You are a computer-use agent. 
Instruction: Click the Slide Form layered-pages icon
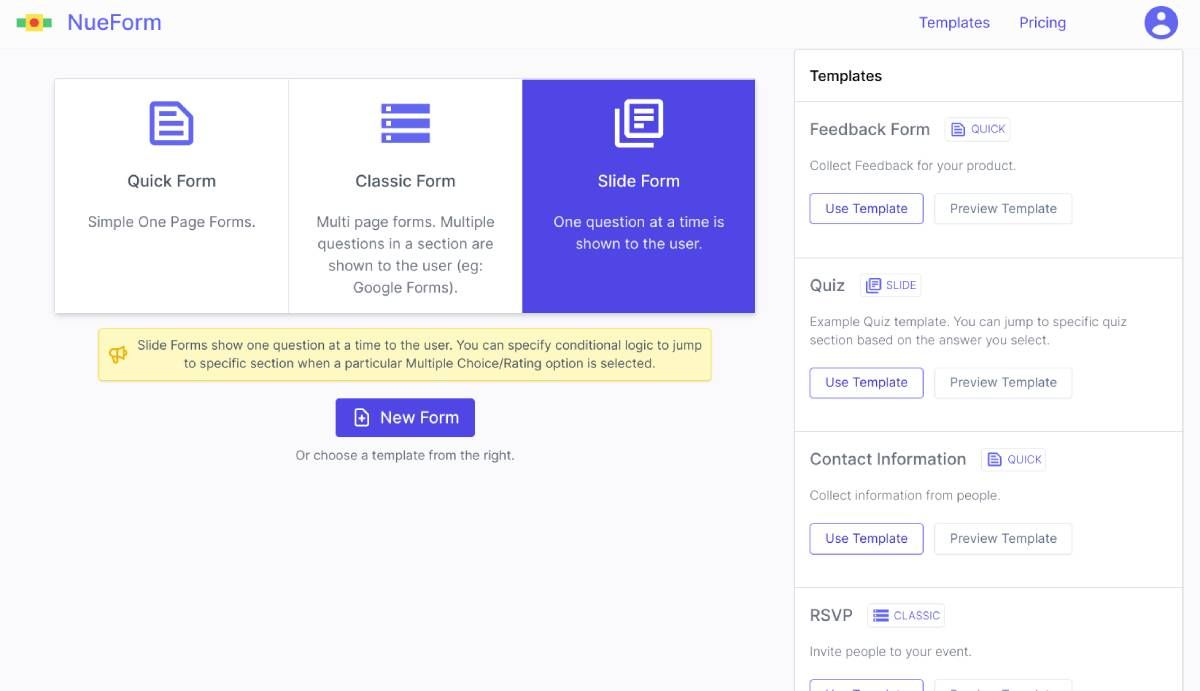638,123
